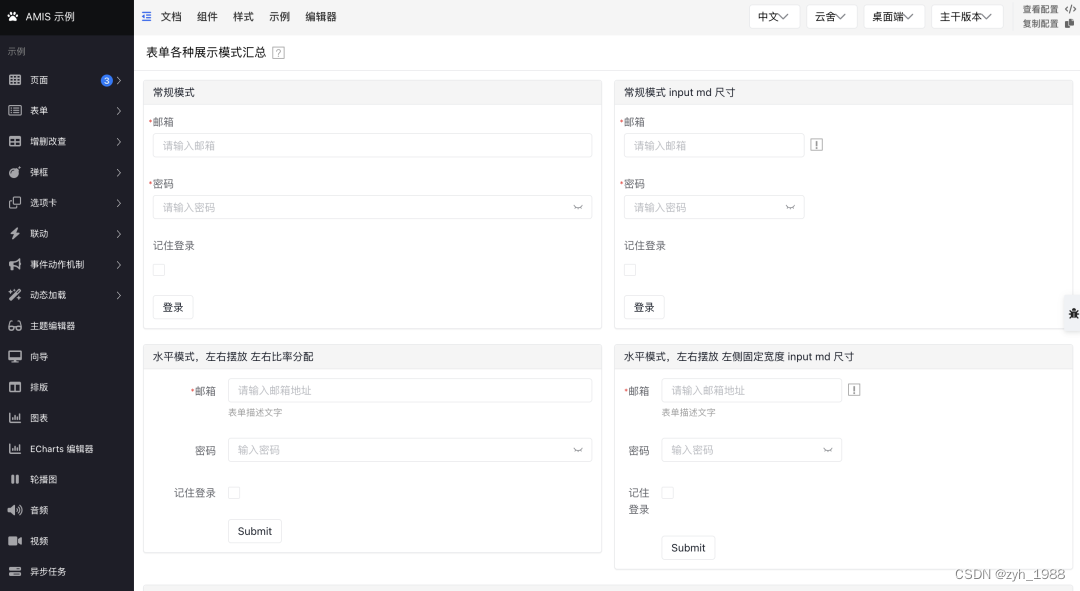Click the 向导 monitor icon
Image resolution: width=1080 pixels, height=591 pixels.
pyautogui.click(x=14, y=356)
